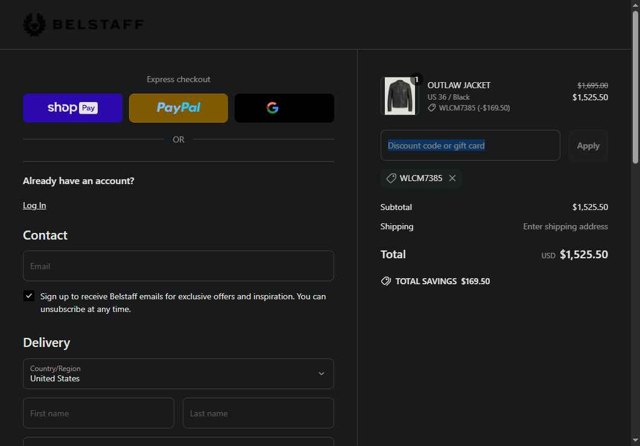Click the First name field
This screenshot has height=446, width=640.
[x=99, y=413]
